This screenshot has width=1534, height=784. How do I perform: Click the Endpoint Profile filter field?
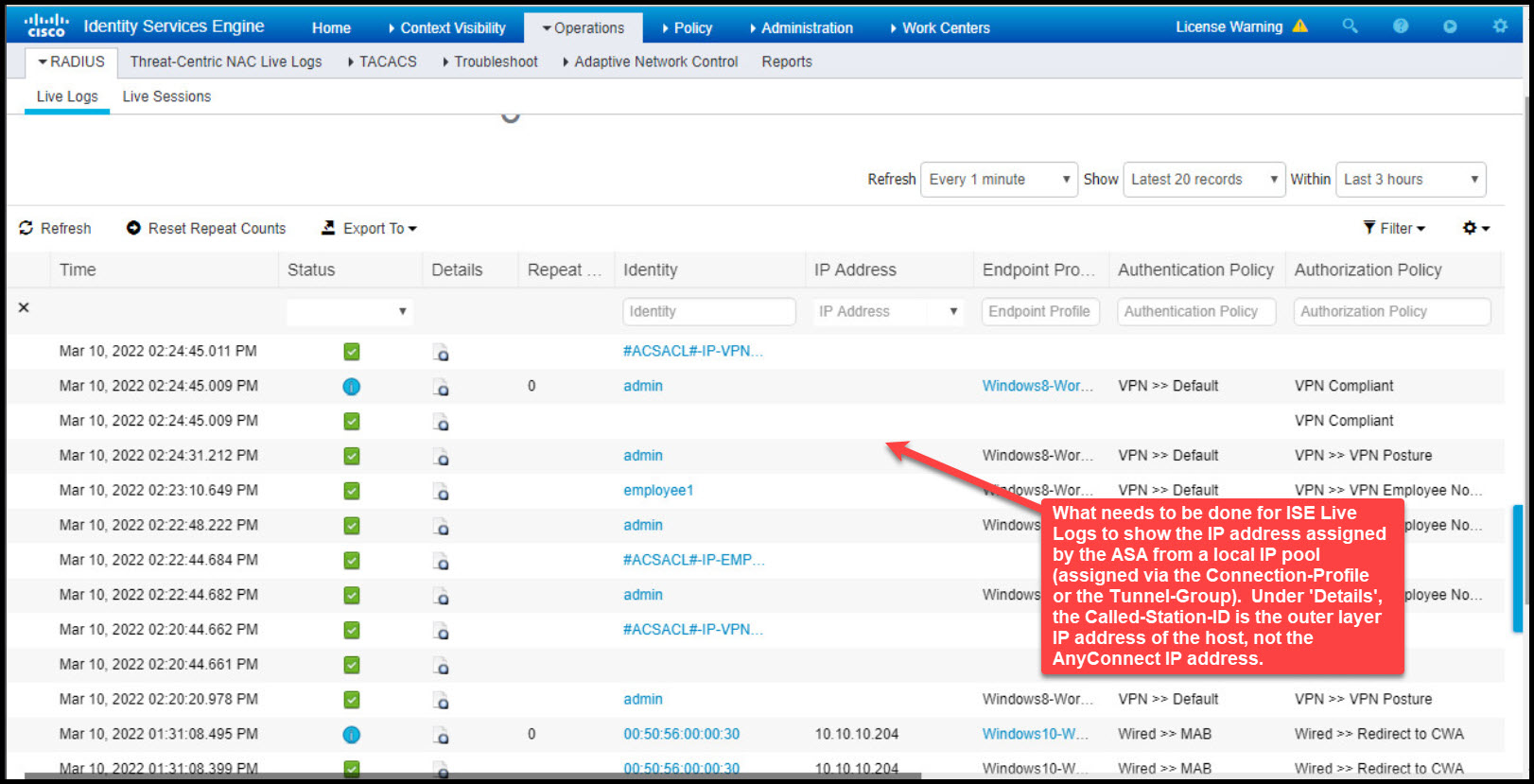click(x=1040, y=311)
